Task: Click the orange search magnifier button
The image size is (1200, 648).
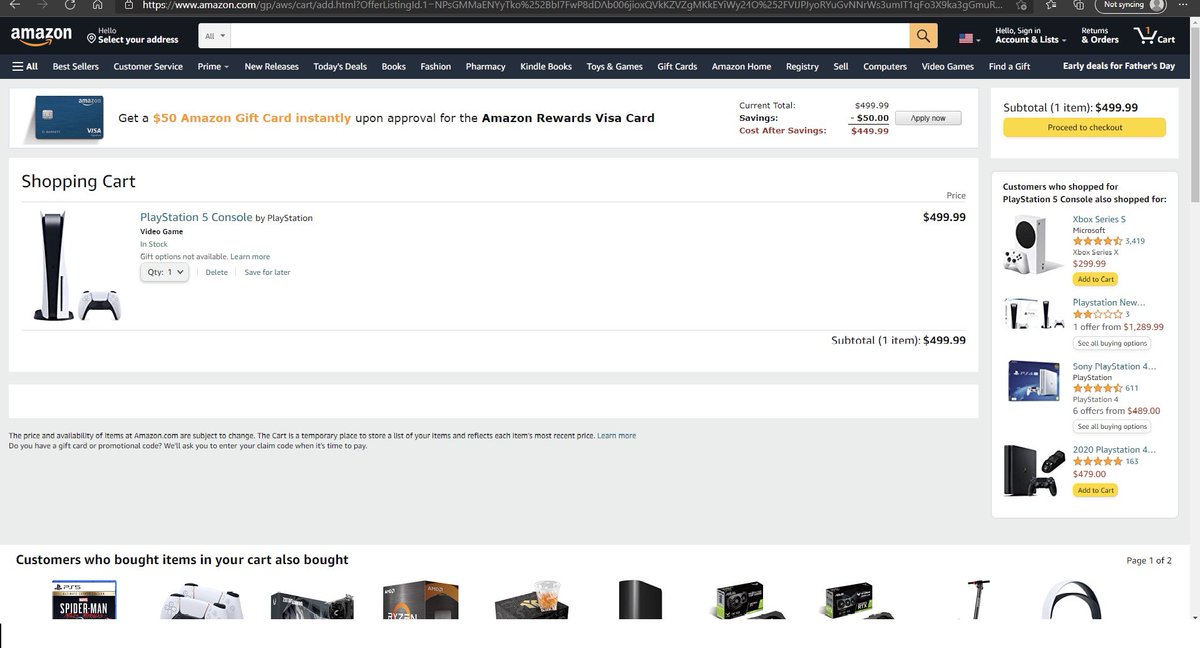Action: (923, 36)
